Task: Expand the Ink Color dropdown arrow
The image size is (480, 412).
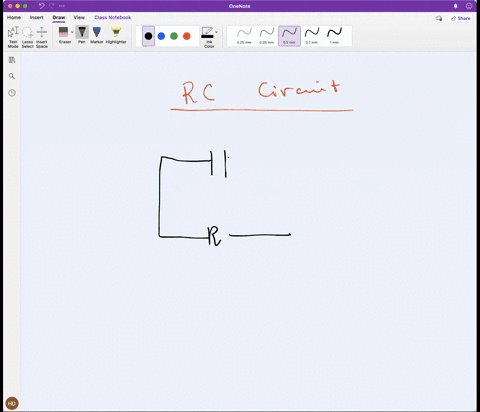Action: (x=217, y=32)
